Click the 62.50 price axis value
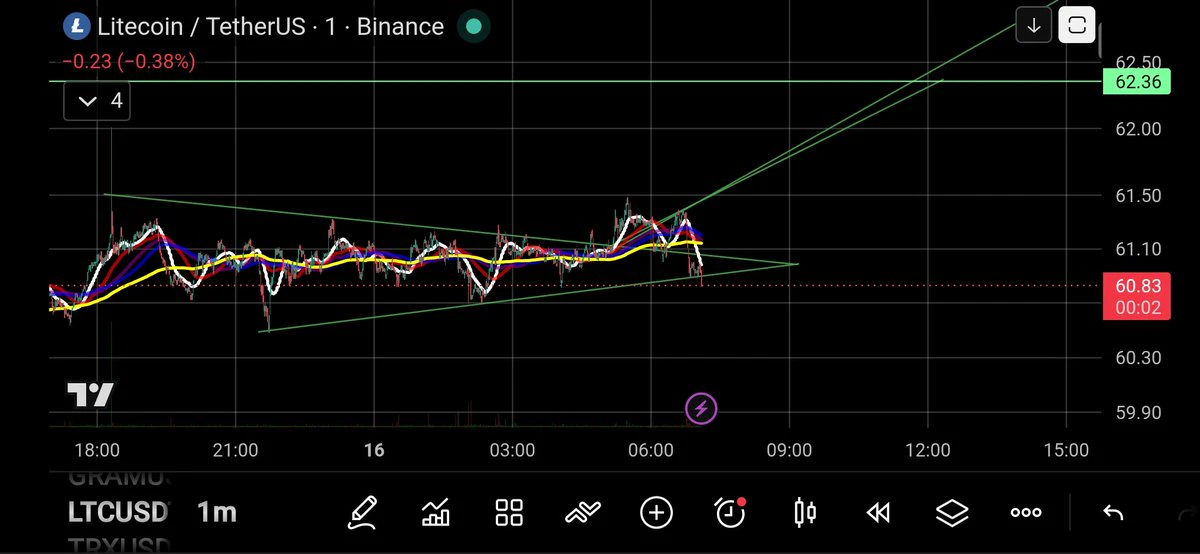Screen dimensions: 1200x554 click(x=1137, y=62)
